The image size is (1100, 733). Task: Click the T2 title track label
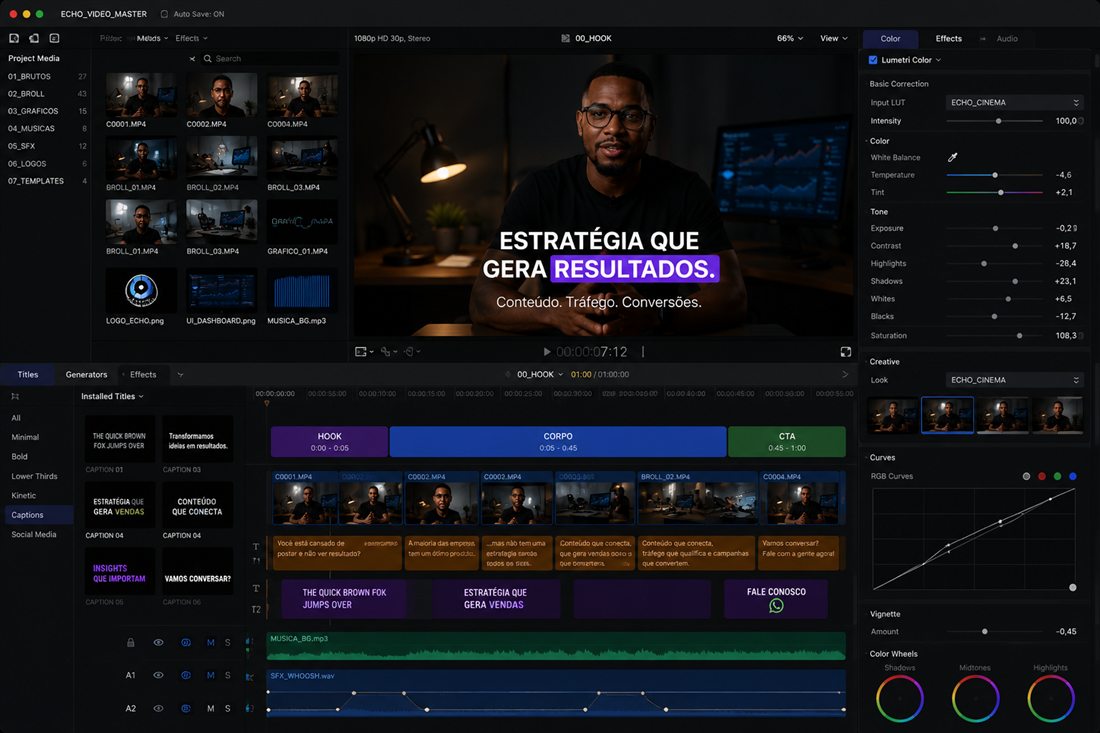(256, 610)
